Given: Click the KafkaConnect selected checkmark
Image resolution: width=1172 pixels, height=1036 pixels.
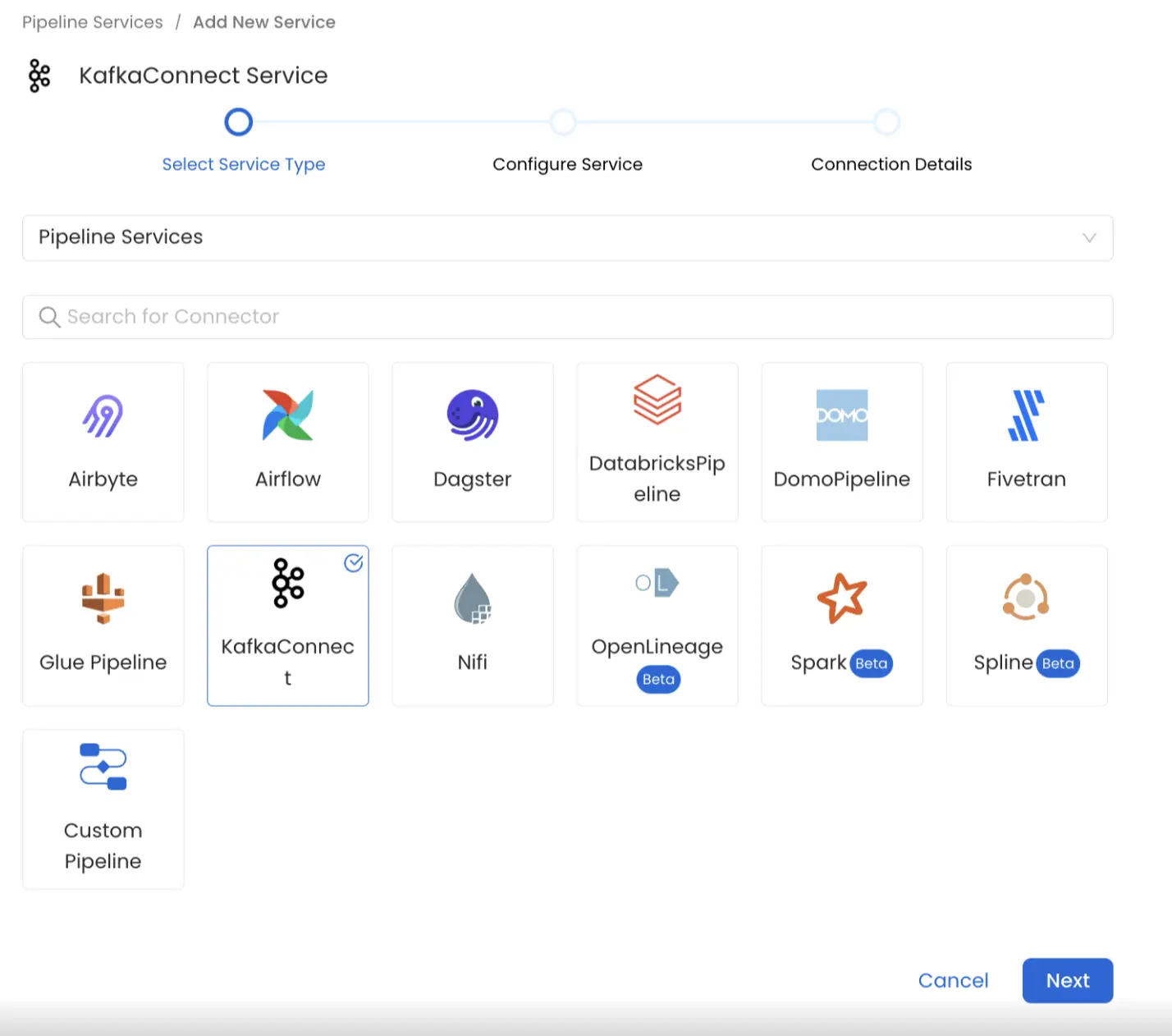Looking at the screenshot, I should 353,563.
